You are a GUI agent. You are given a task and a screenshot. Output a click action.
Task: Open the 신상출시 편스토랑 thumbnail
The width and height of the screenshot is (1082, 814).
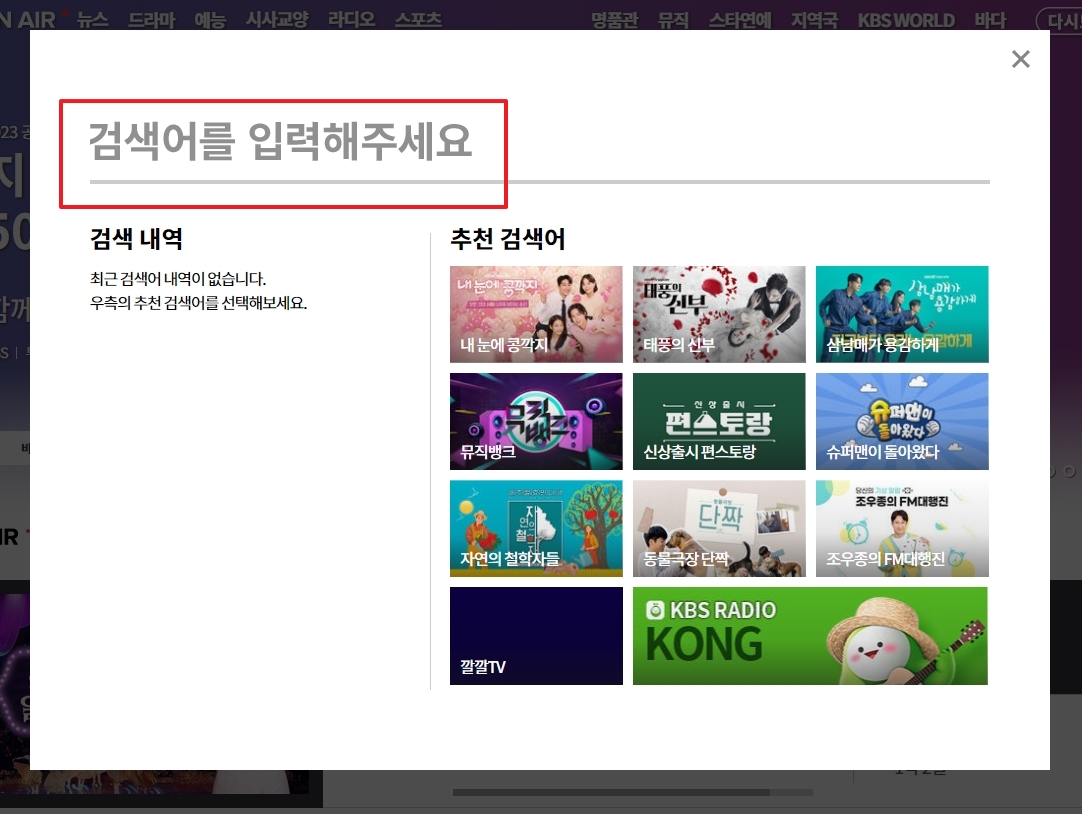(x=719, y=421)
